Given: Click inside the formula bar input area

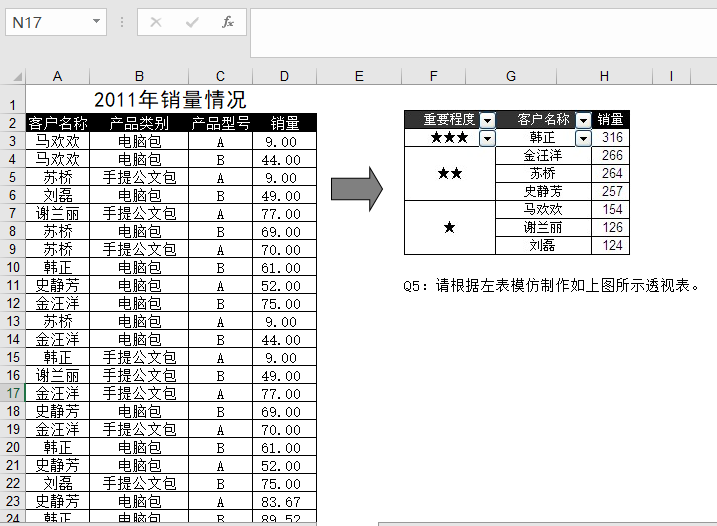Looking at the screenshot, I should coord(483,33).
